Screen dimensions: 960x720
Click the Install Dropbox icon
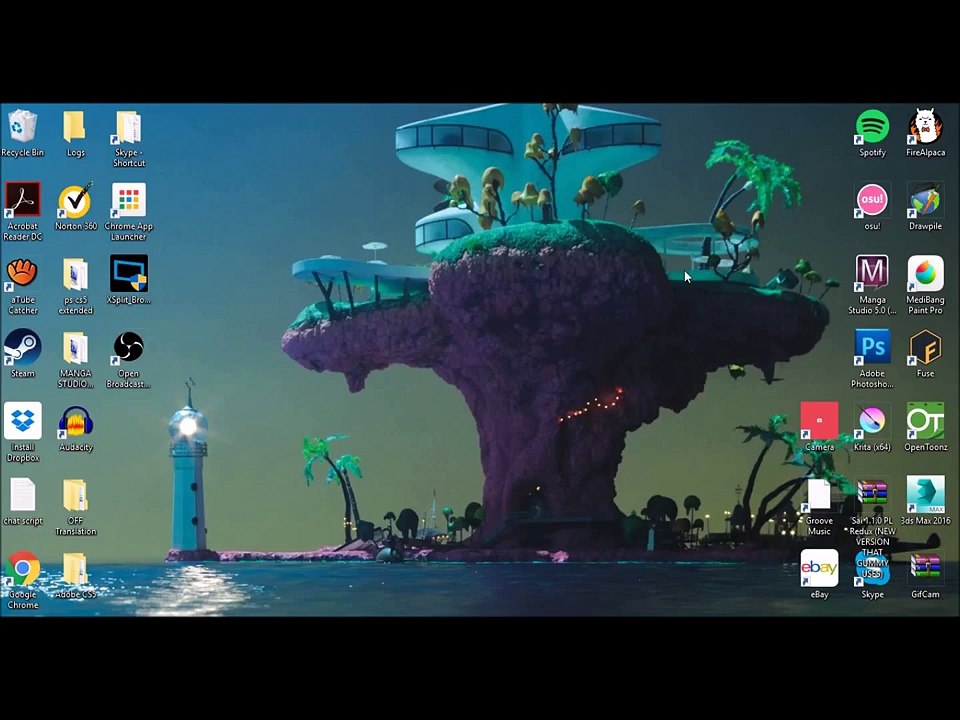[x=23, y=421]
